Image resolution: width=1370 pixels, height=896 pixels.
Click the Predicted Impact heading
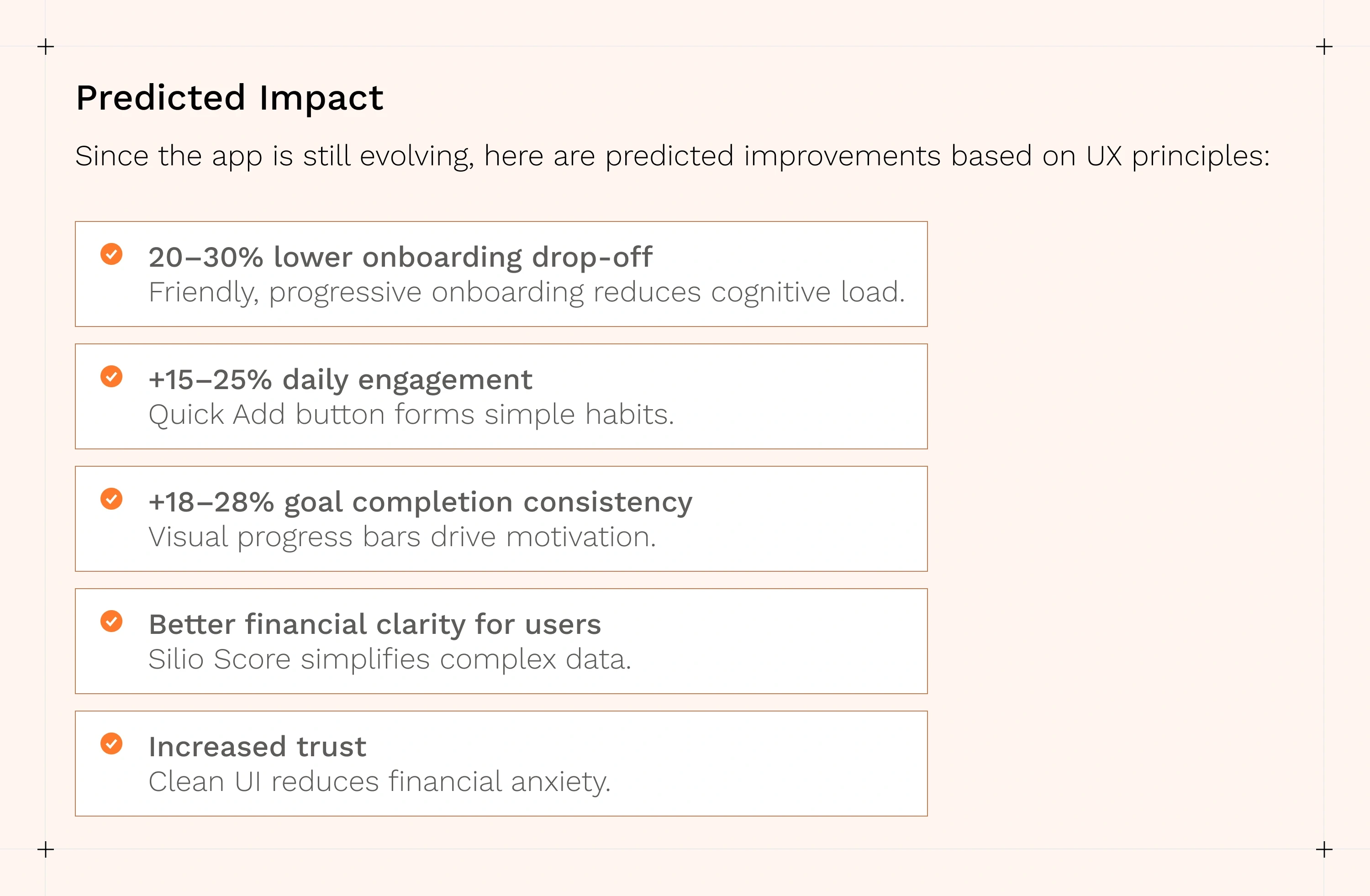(229, 98)
